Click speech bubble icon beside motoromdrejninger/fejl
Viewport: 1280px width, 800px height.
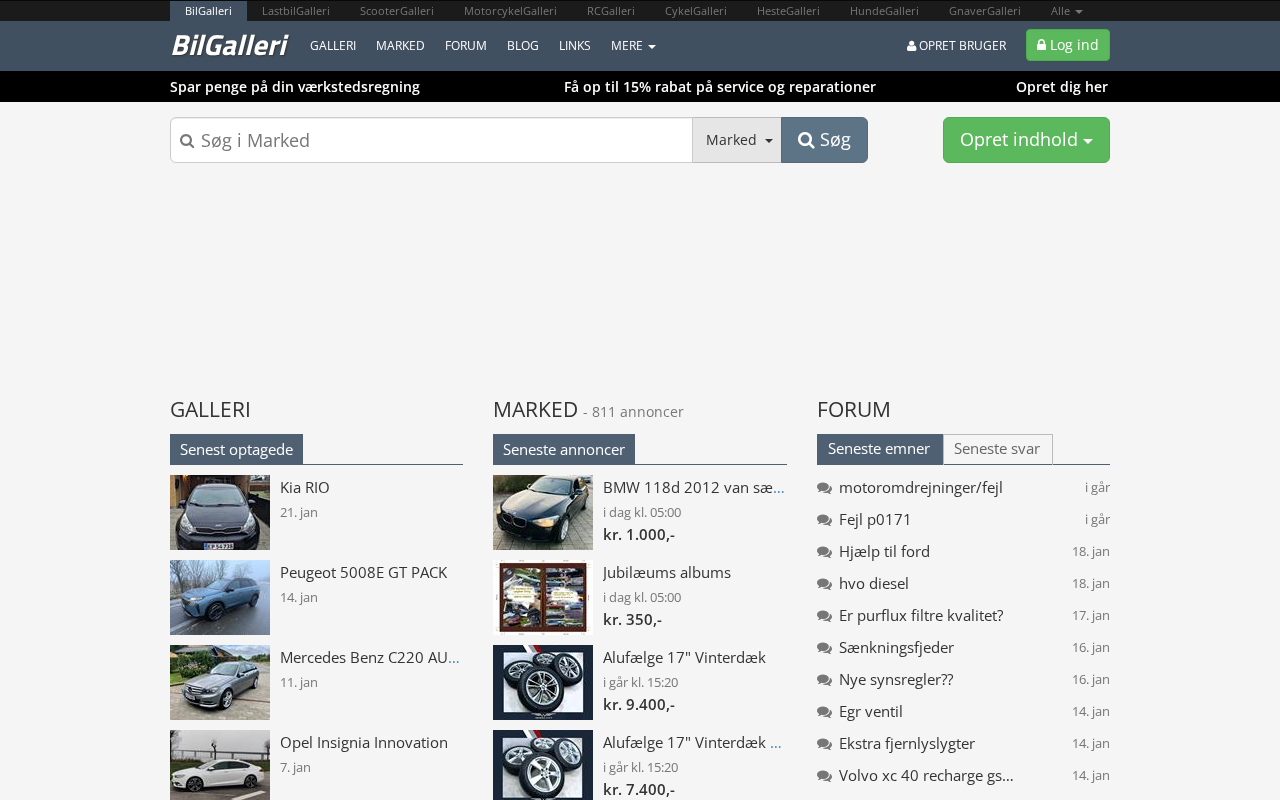pos(825,488)
